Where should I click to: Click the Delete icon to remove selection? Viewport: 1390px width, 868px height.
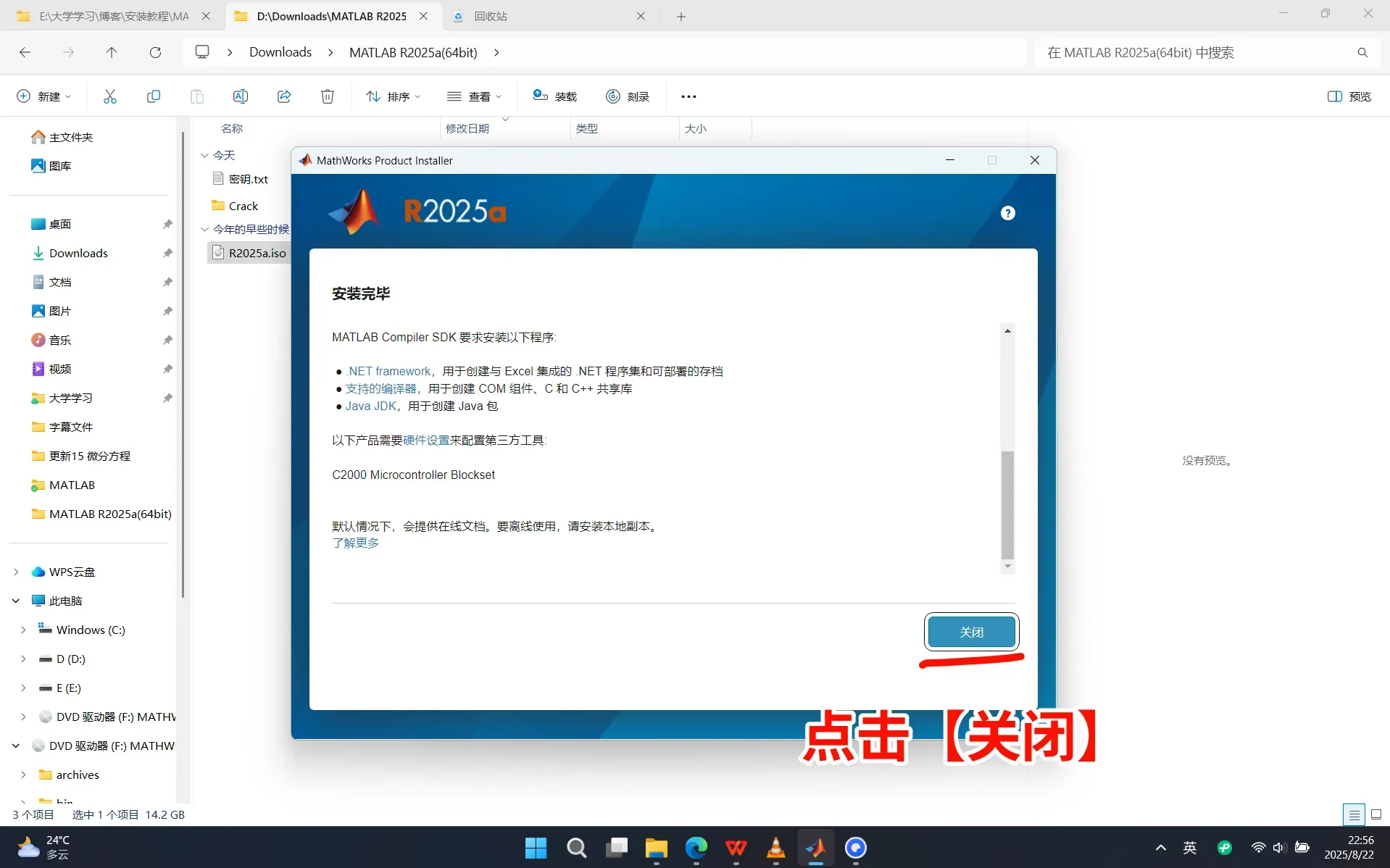tap(327, 96)
